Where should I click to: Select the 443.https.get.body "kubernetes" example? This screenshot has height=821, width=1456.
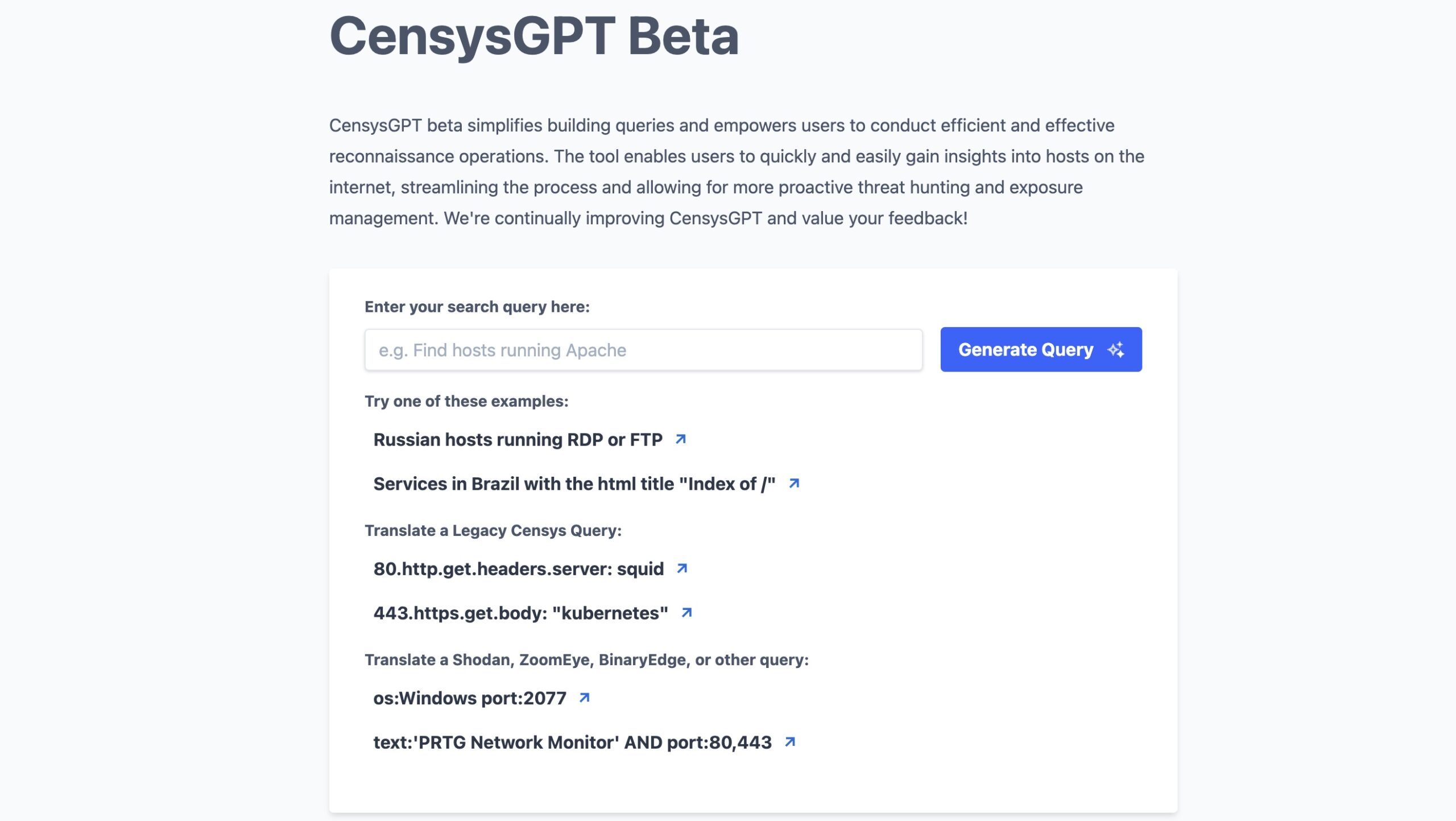pyautogui.click(x=520, y=613)
